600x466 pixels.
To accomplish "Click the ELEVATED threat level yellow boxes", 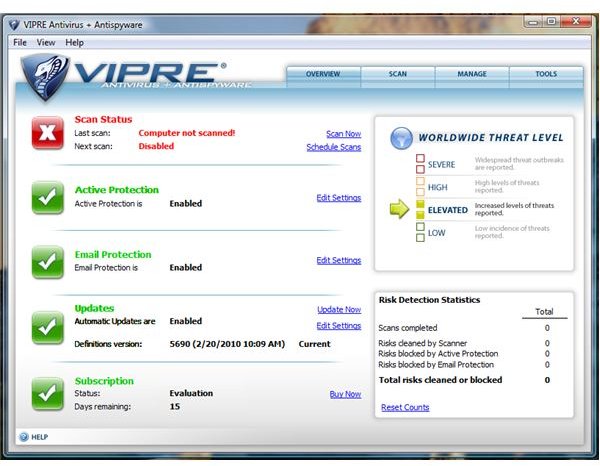I will (x=420, y=209).
